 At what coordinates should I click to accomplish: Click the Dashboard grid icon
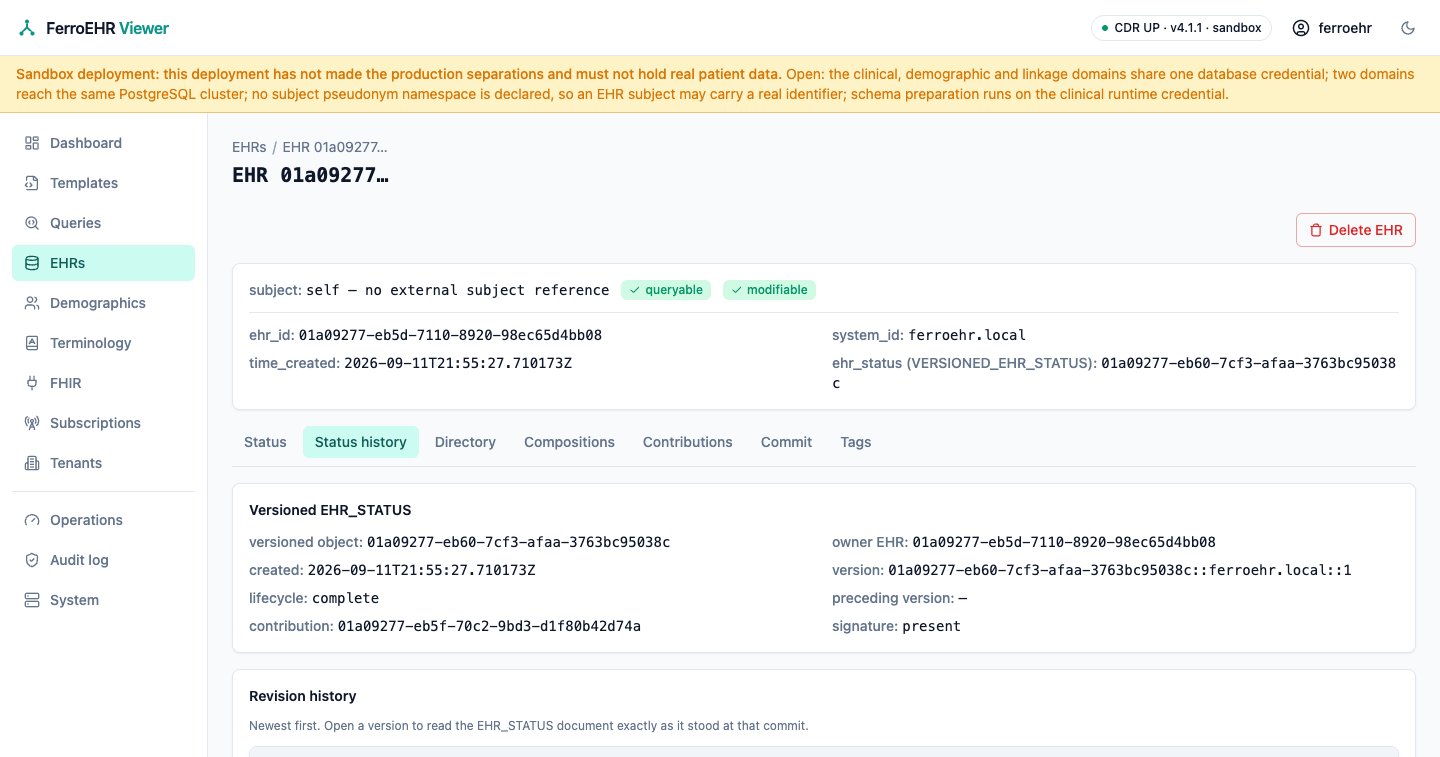pos(32,143)
